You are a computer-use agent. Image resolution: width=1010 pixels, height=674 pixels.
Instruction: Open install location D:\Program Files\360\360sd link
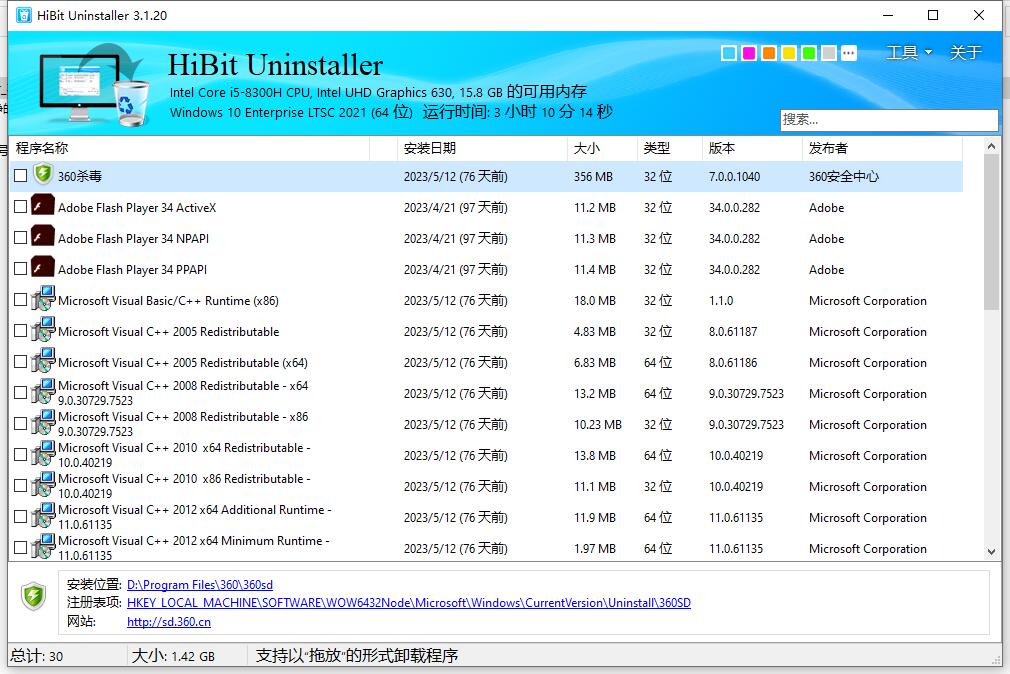[x=200, y=584]
